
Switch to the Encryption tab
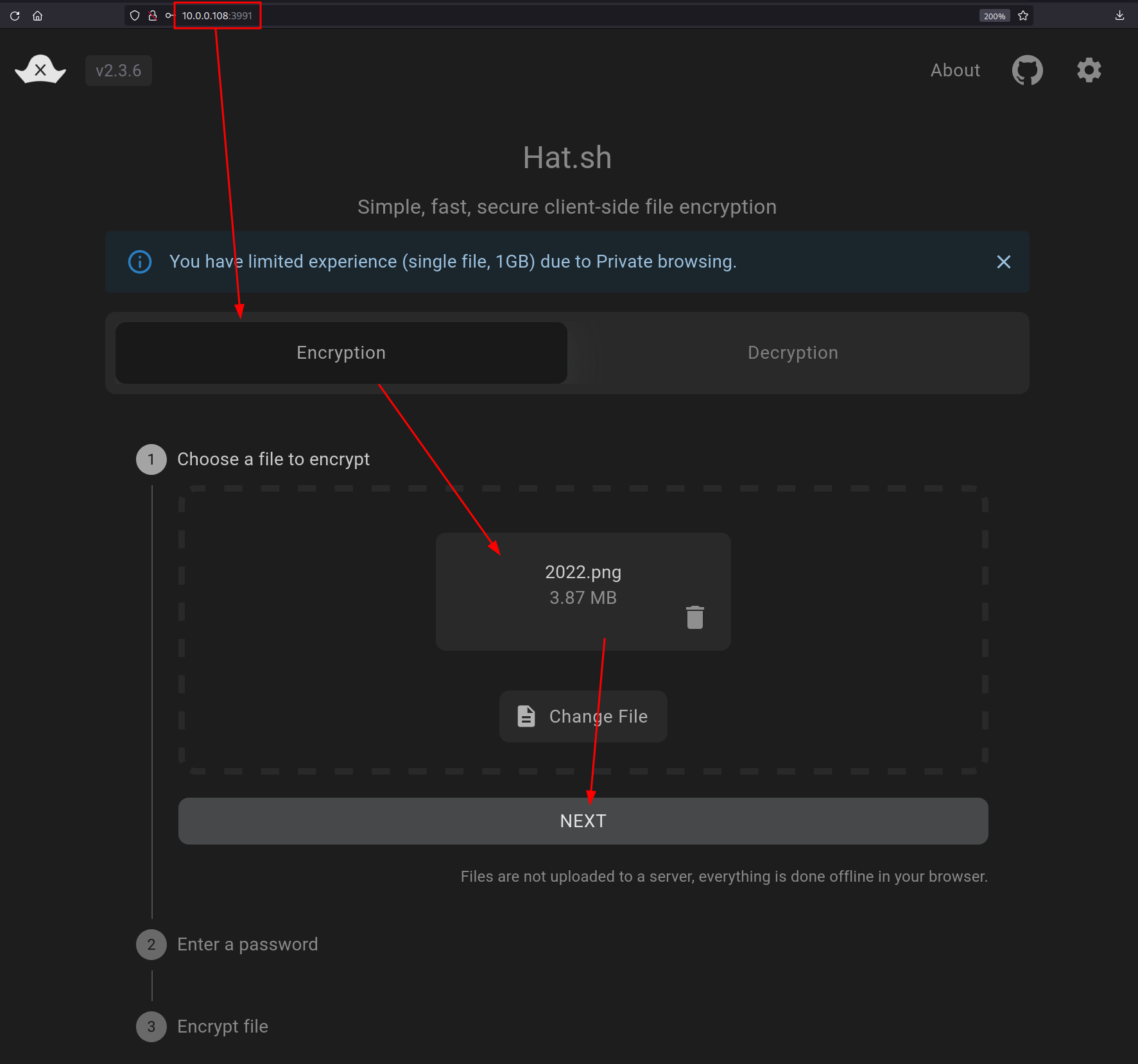(x=341, y=353)
